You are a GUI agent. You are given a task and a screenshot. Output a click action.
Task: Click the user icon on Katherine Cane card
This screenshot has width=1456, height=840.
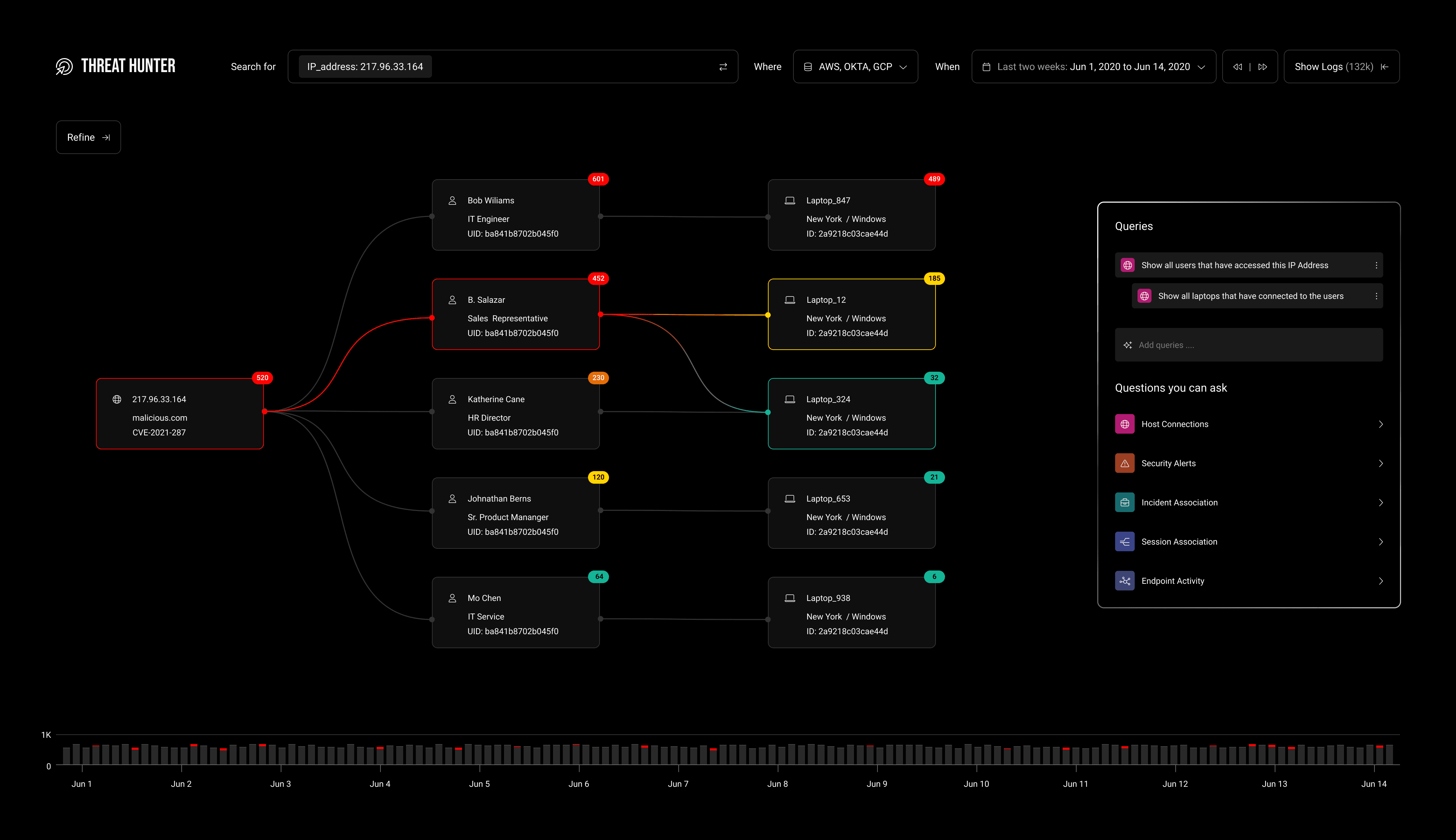tap(452, 399)
